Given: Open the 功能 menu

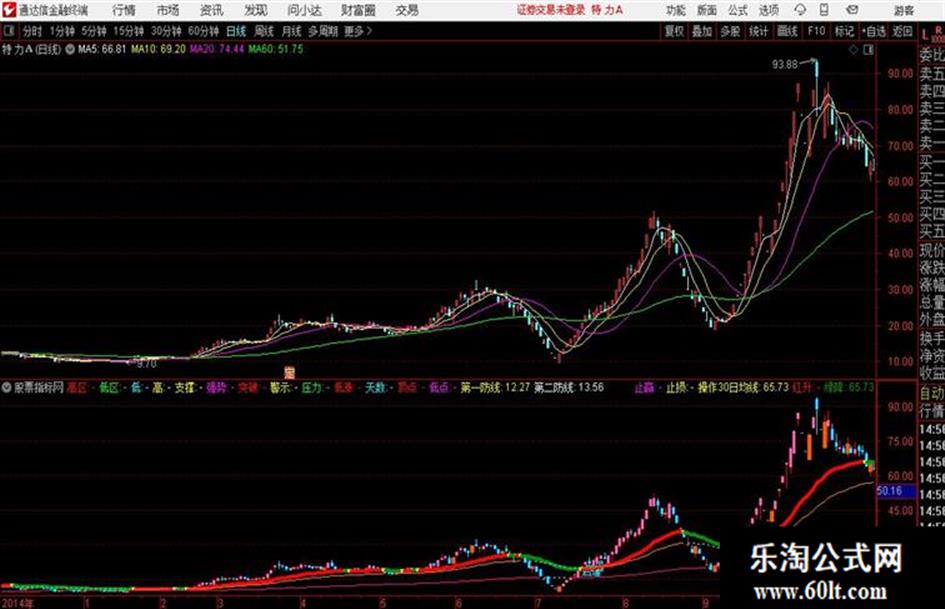Looking at the screenshot, I should [676, 10].
